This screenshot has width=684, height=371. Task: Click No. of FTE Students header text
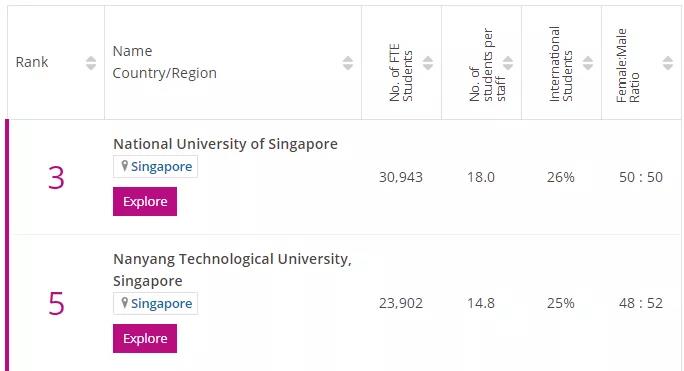click(401, 72)
